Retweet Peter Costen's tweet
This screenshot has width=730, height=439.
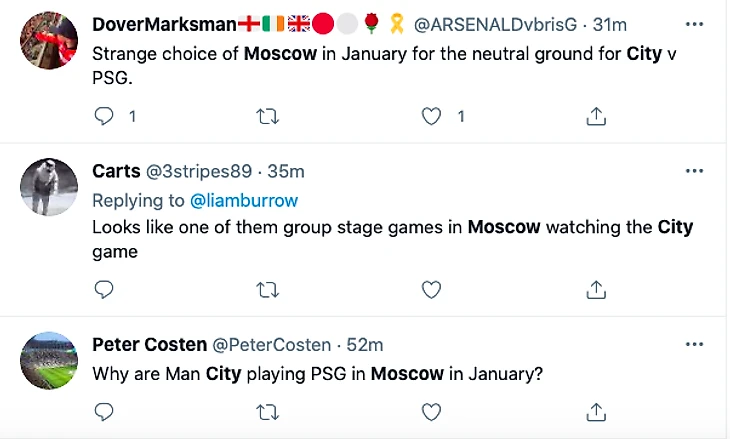point(267,412)
